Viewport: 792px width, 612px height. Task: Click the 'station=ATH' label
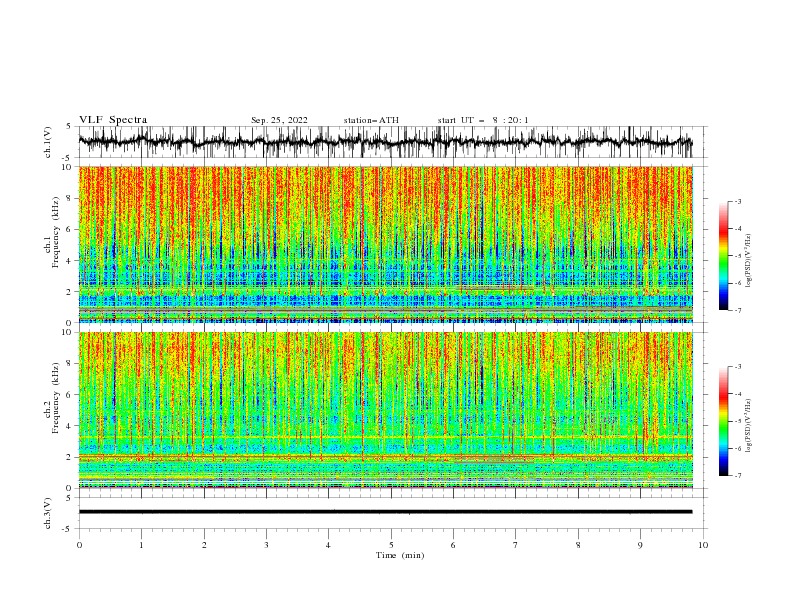371,120
